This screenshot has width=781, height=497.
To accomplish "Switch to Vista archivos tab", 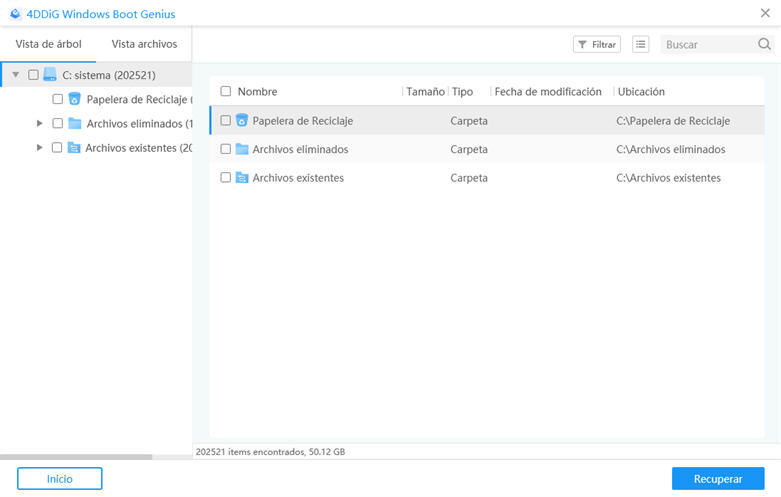I will [x=144, y=44].
